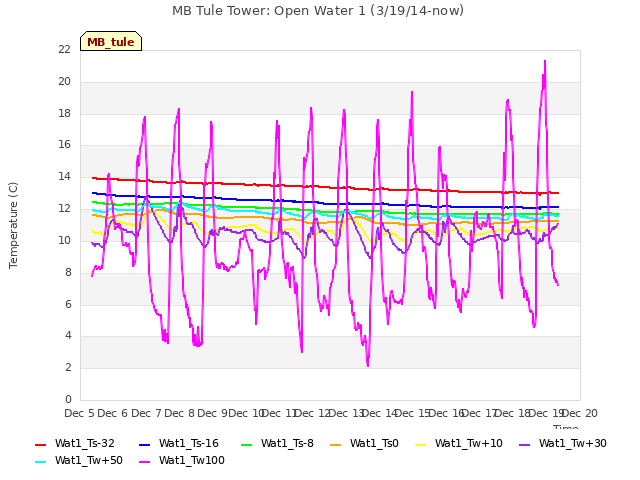Click the 18 y-axis tick label
The width and height of the screenshot is (640, 480).
coord(64,113)
